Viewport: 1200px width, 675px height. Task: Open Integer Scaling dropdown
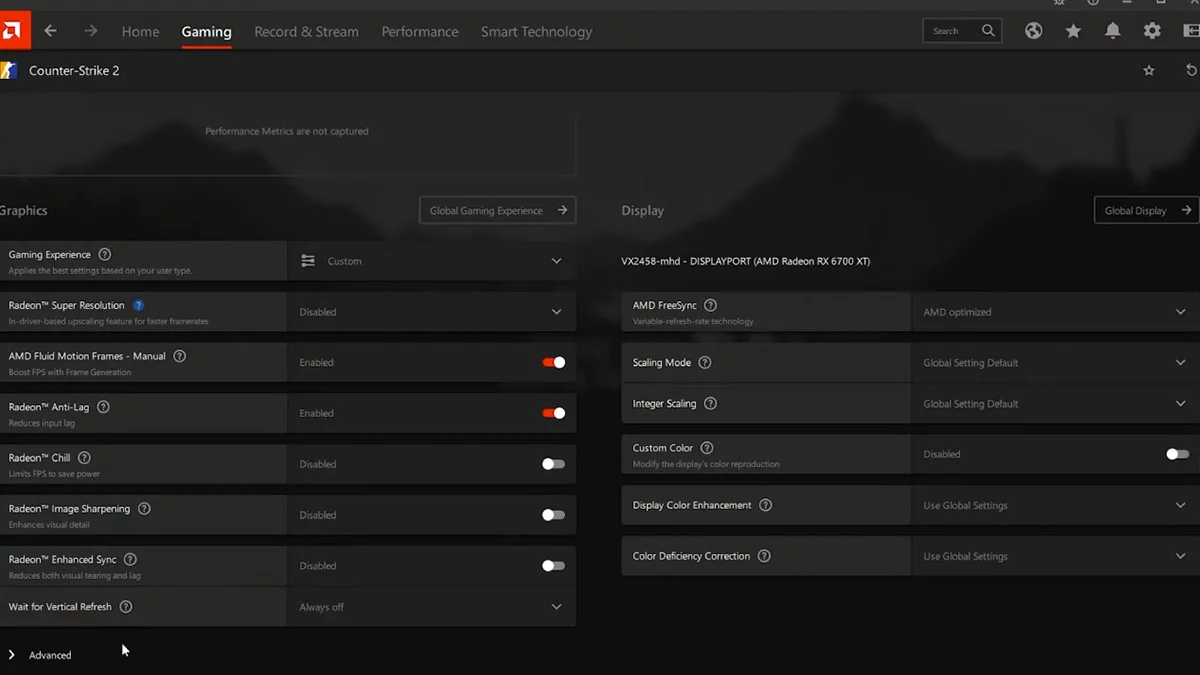click(1055, 404)
